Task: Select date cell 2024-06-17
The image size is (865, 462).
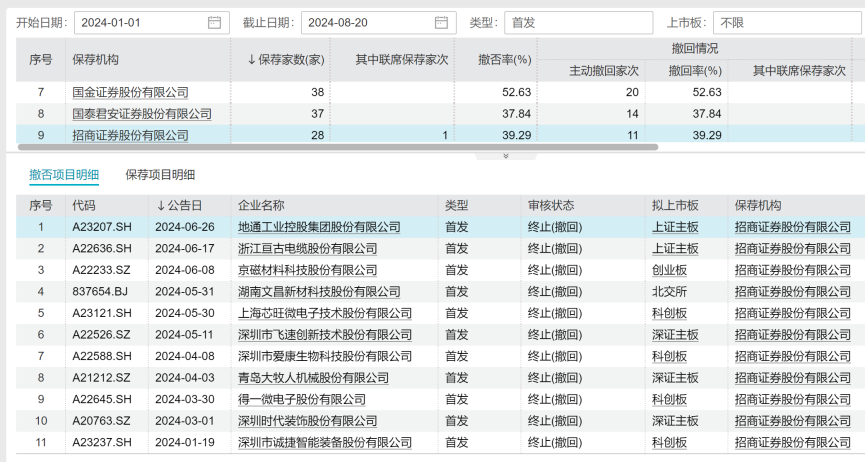Action: pyautogui.click(x=185, y=248)
